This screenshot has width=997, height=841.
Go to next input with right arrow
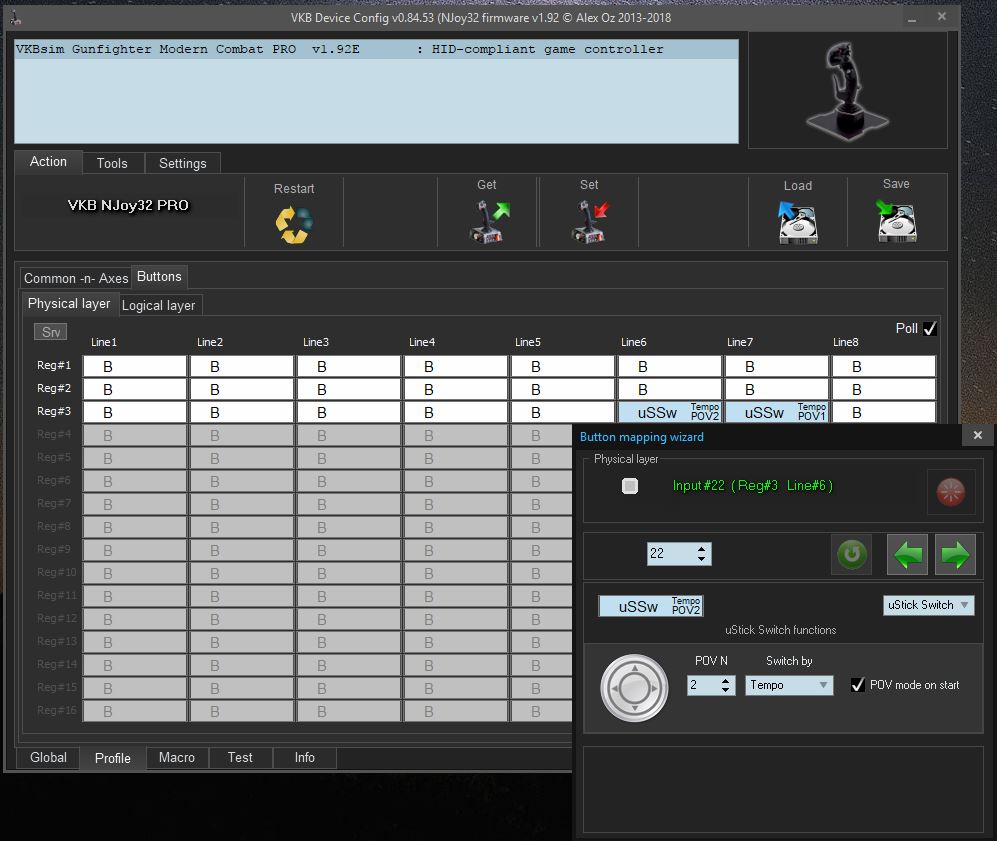coord(955,554)
